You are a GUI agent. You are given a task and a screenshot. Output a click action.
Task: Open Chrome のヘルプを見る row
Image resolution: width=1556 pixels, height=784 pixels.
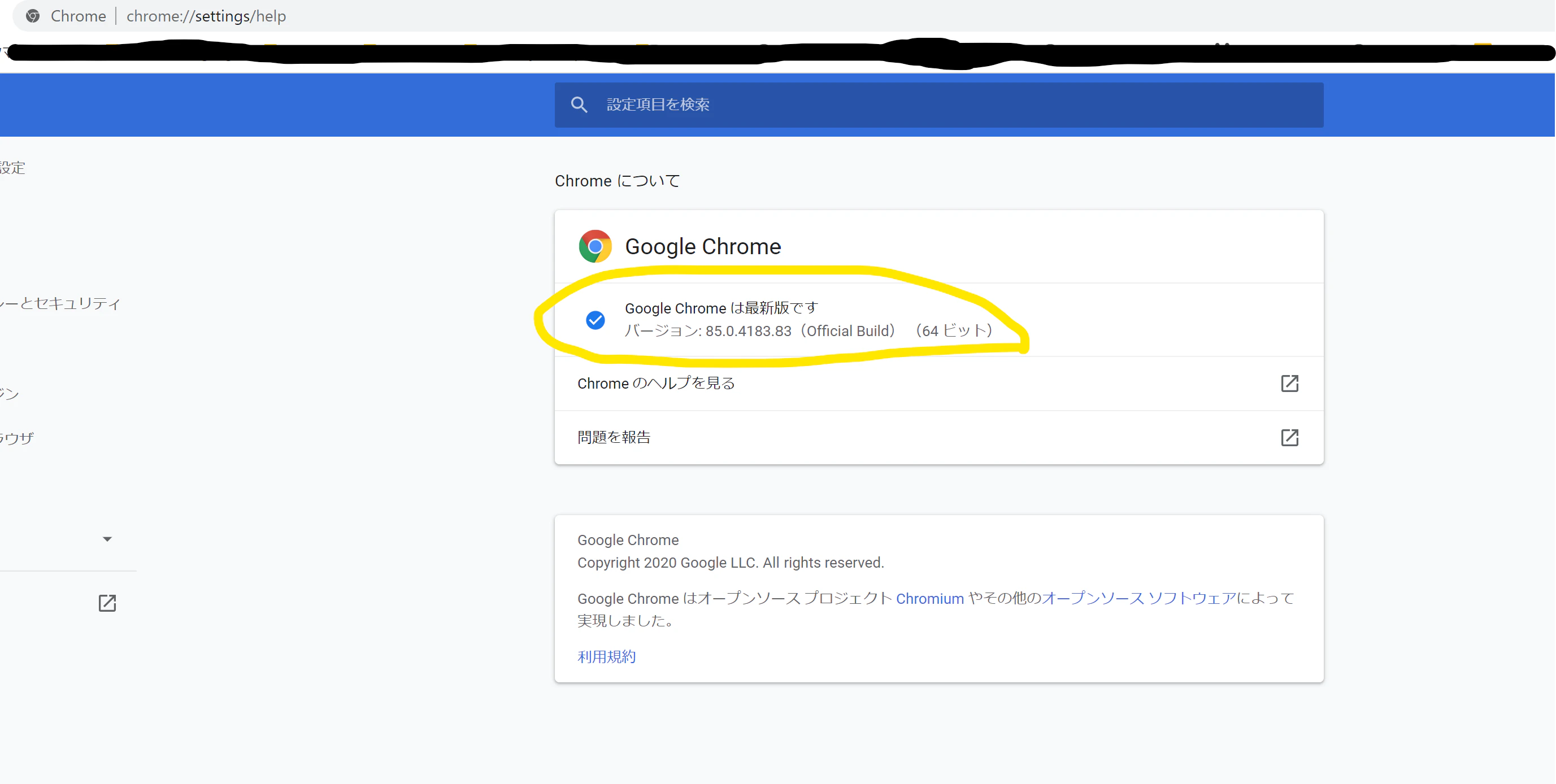656,384
